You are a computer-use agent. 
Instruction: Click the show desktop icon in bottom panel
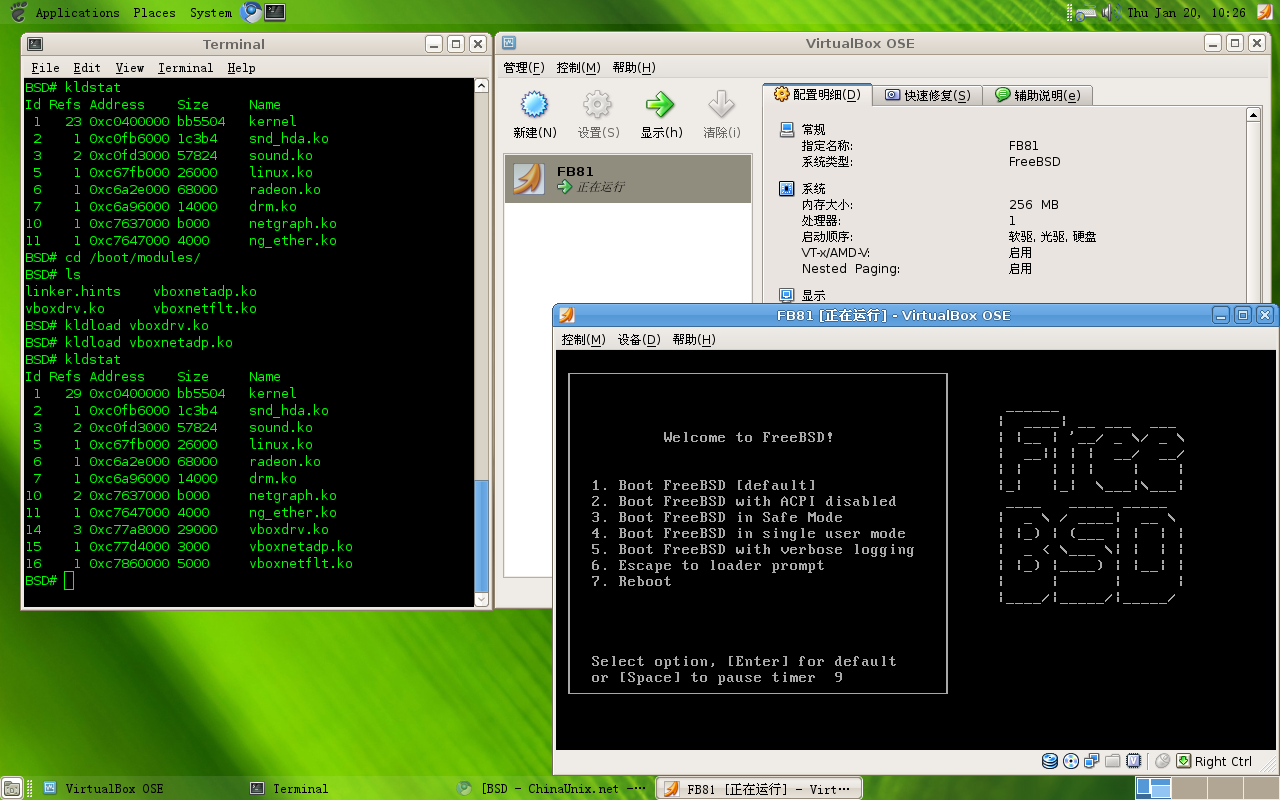[x=13, y=788]
